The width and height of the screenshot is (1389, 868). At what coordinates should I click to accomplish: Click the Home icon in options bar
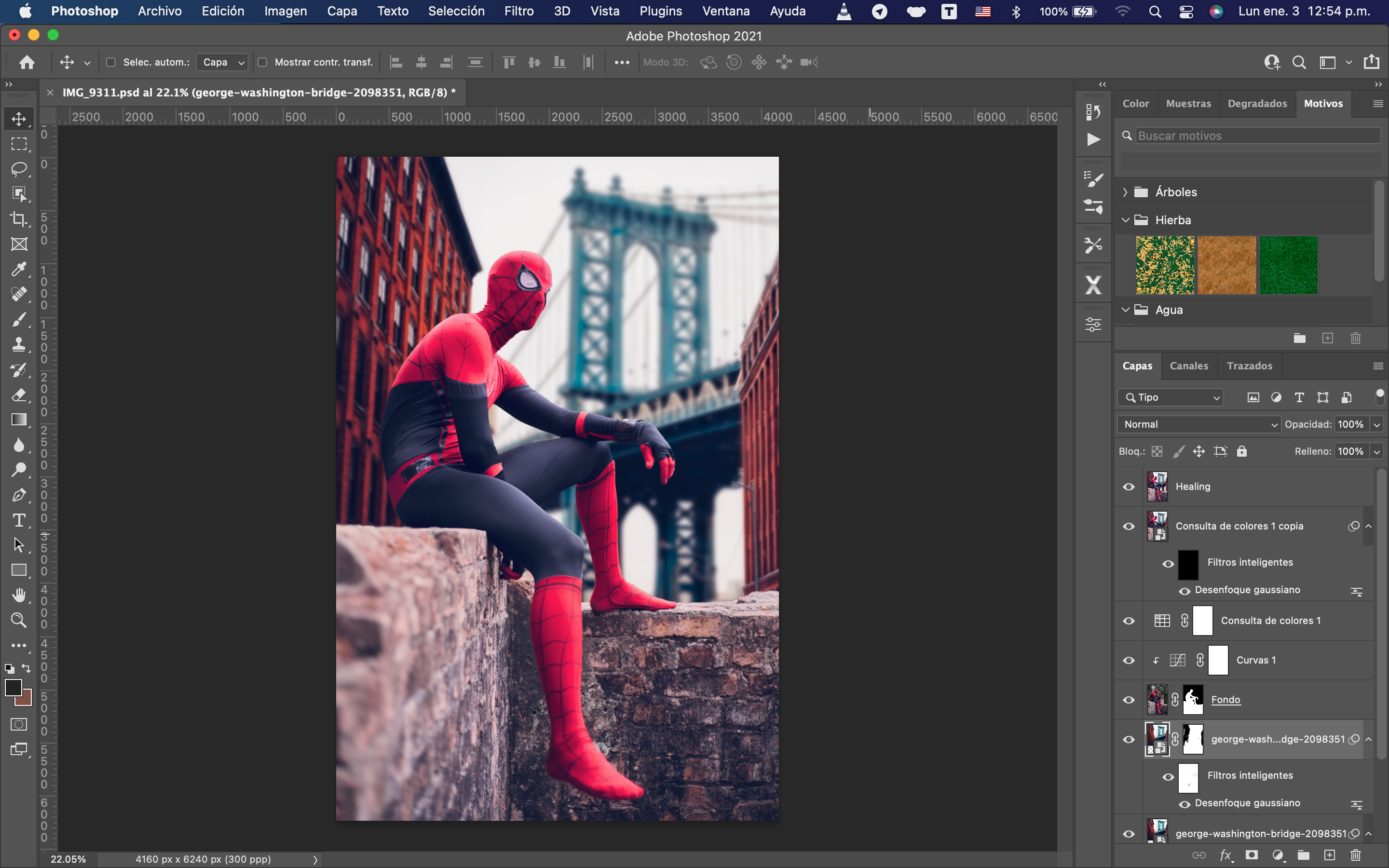pyautogui.click(x=27, y=62)
